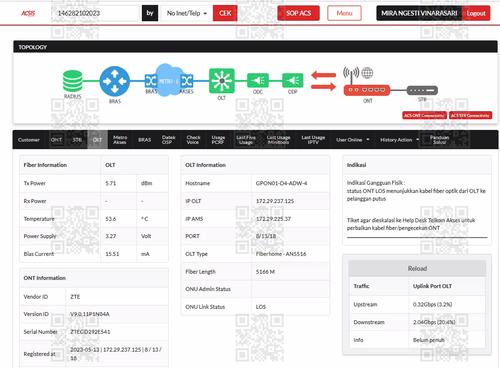500x368 pixels.
Task: Click the Indikasi Gangguan Fisik heading text
Action: (x=376, y=183)
